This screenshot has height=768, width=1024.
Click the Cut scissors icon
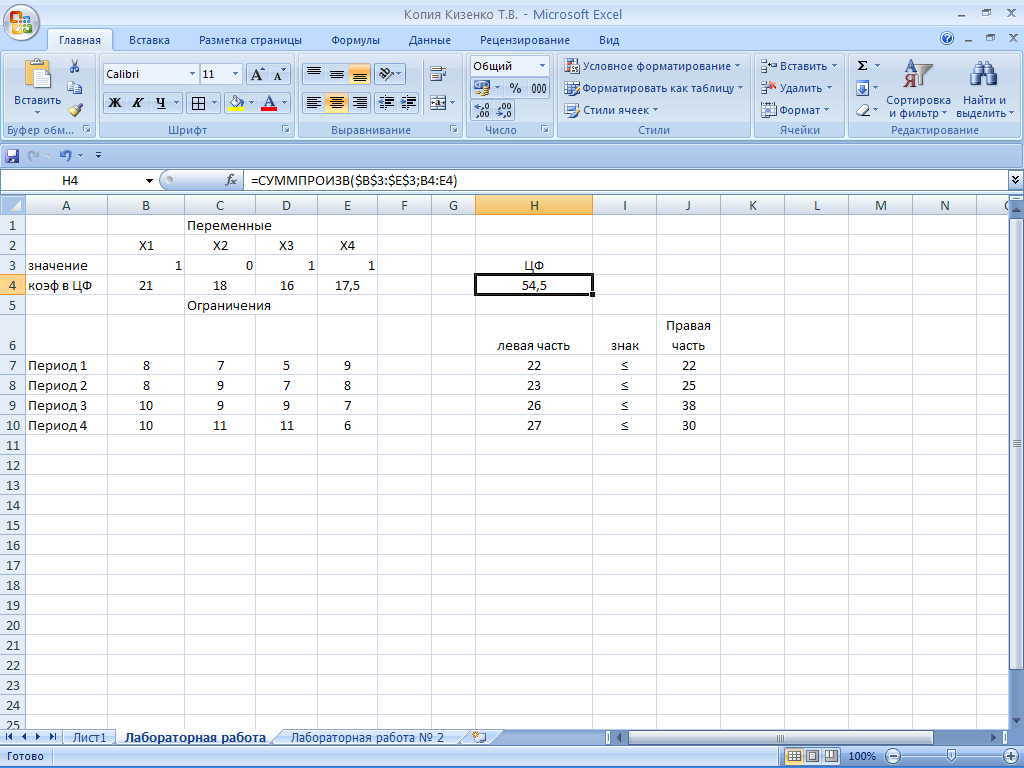[x=74, y=66]
